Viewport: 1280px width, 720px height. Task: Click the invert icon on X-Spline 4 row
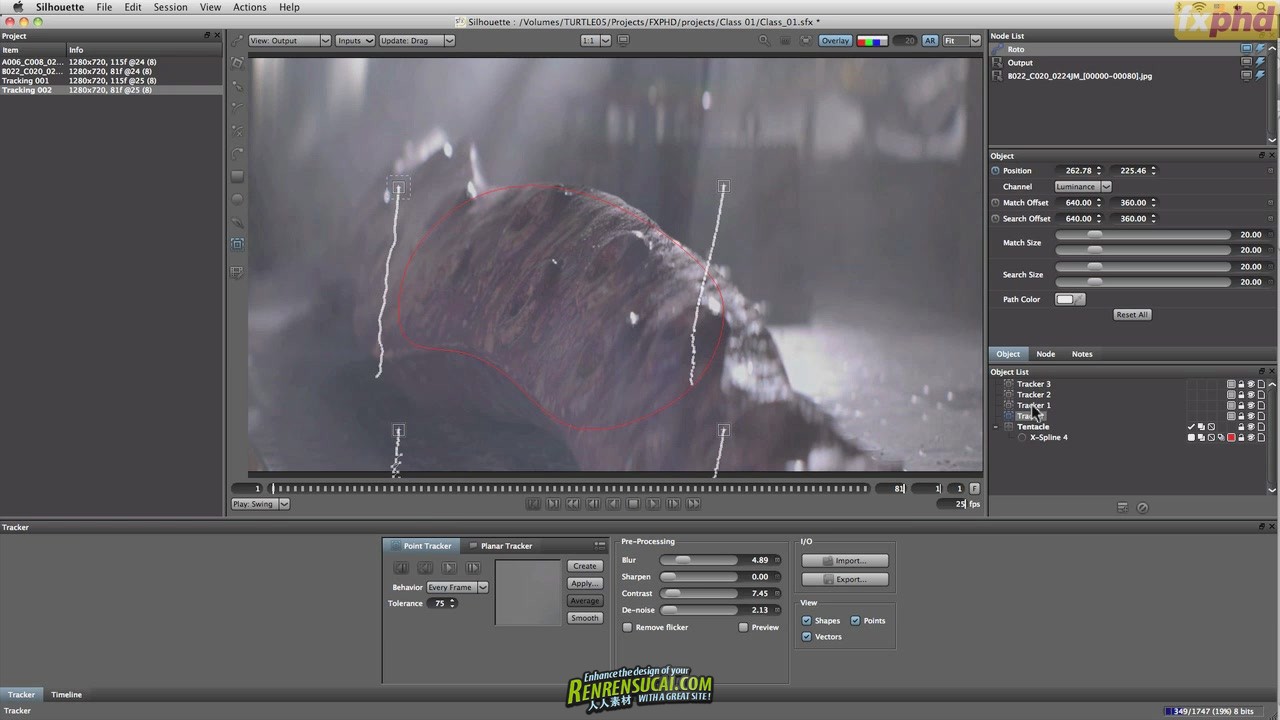[1211, 437]
